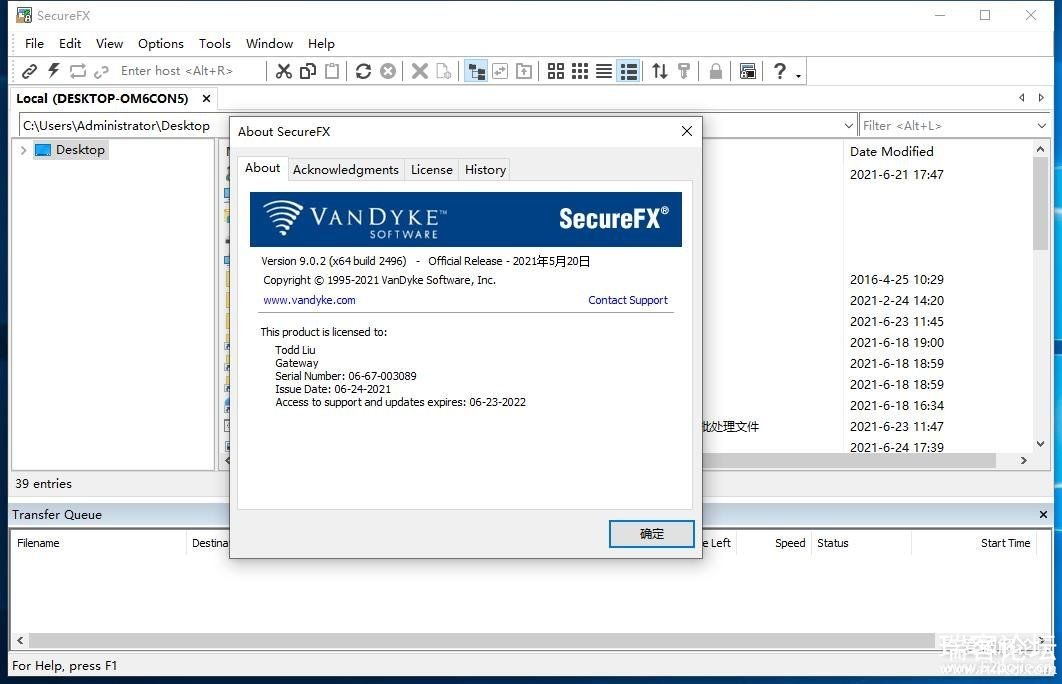Open the Help menu
This screenshot has width=1062, height=684.
321,43
